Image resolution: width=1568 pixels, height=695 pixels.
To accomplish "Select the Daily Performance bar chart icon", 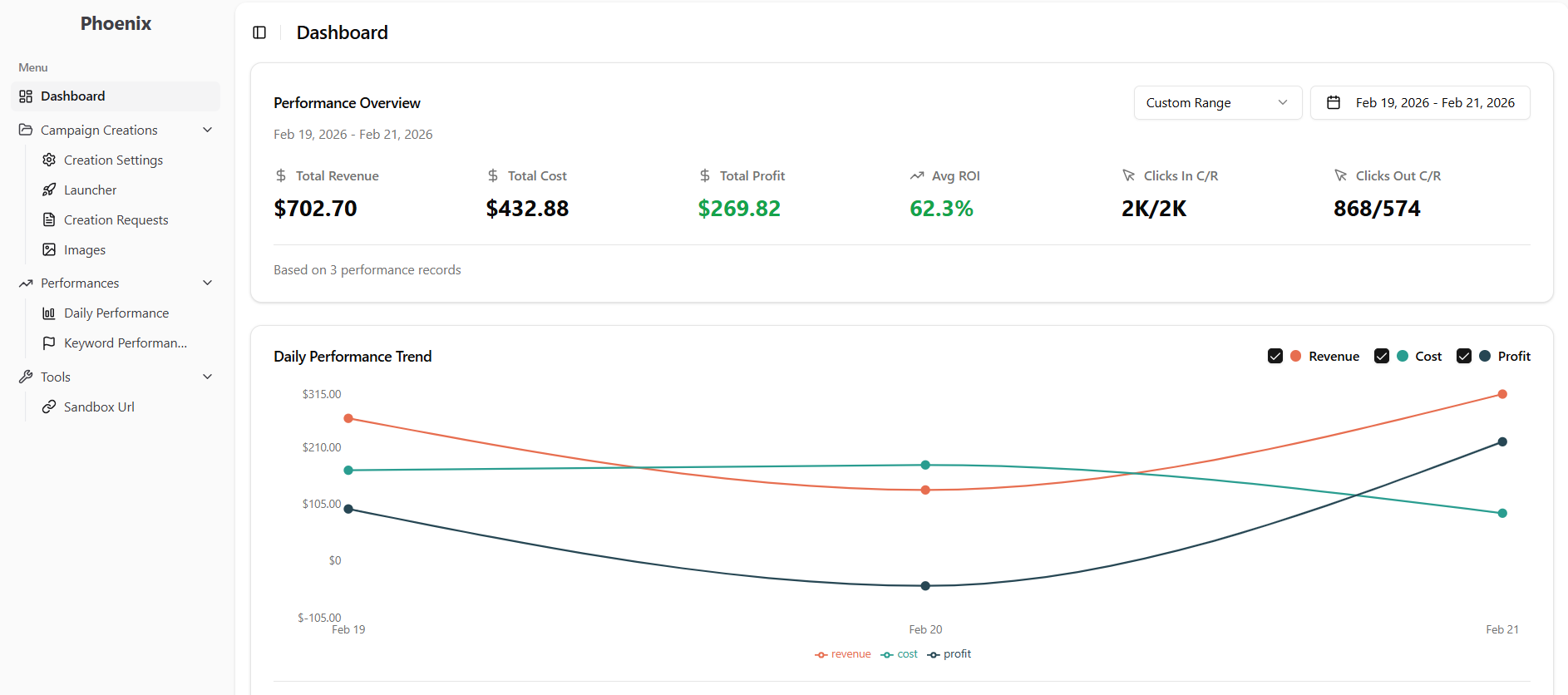I will [x=49, y=313].
